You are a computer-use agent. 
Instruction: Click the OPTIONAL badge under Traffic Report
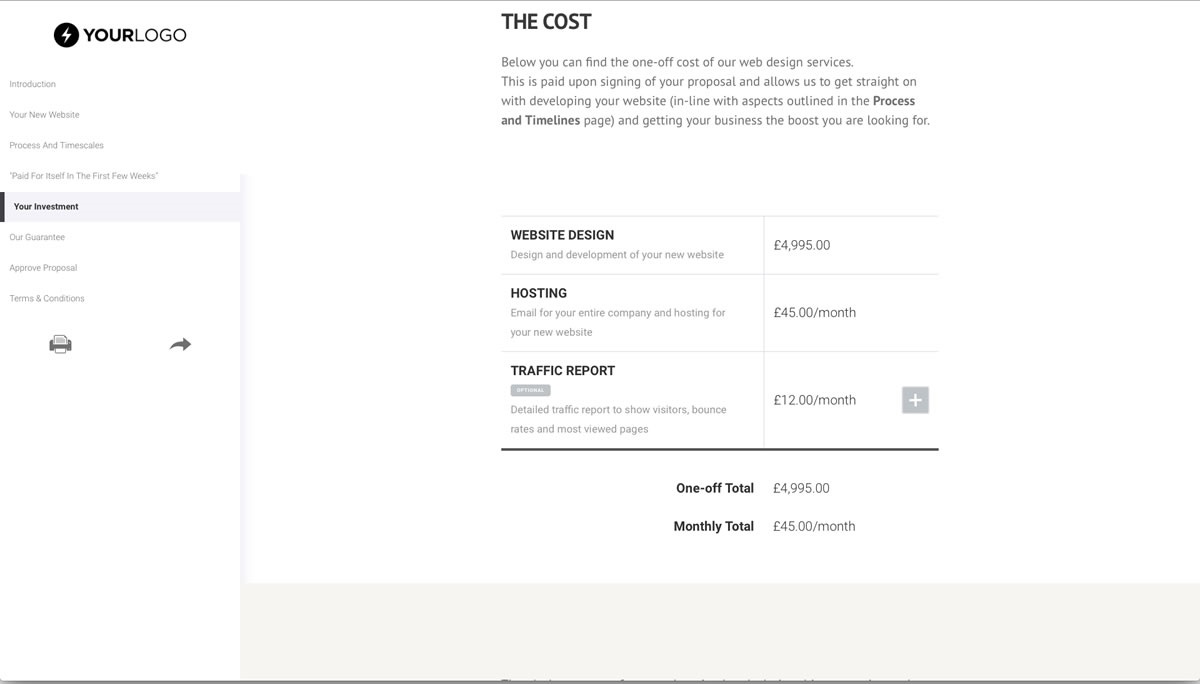click(x=530, y=390)
